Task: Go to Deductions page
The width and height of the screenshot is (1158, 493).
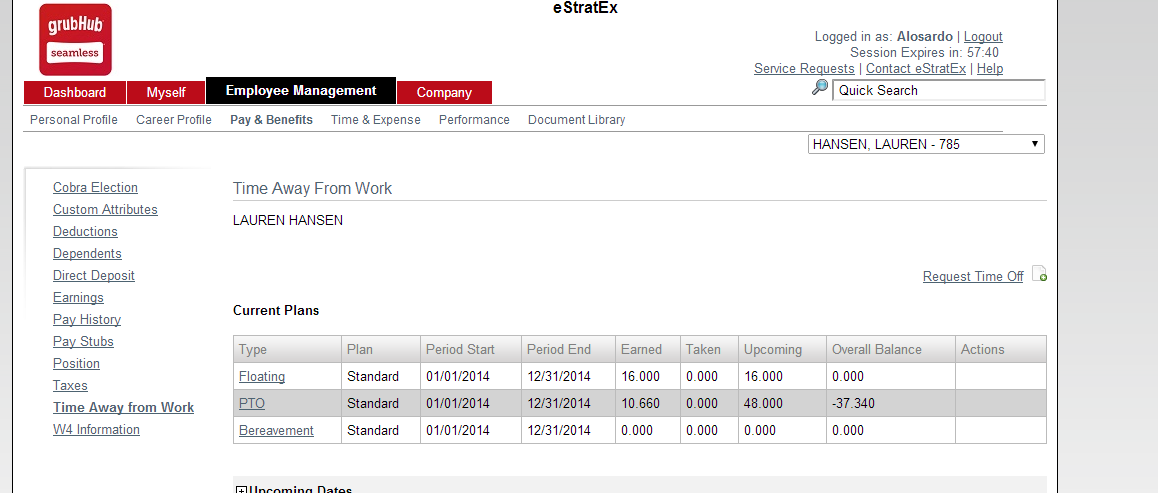Action: (85, 232)
